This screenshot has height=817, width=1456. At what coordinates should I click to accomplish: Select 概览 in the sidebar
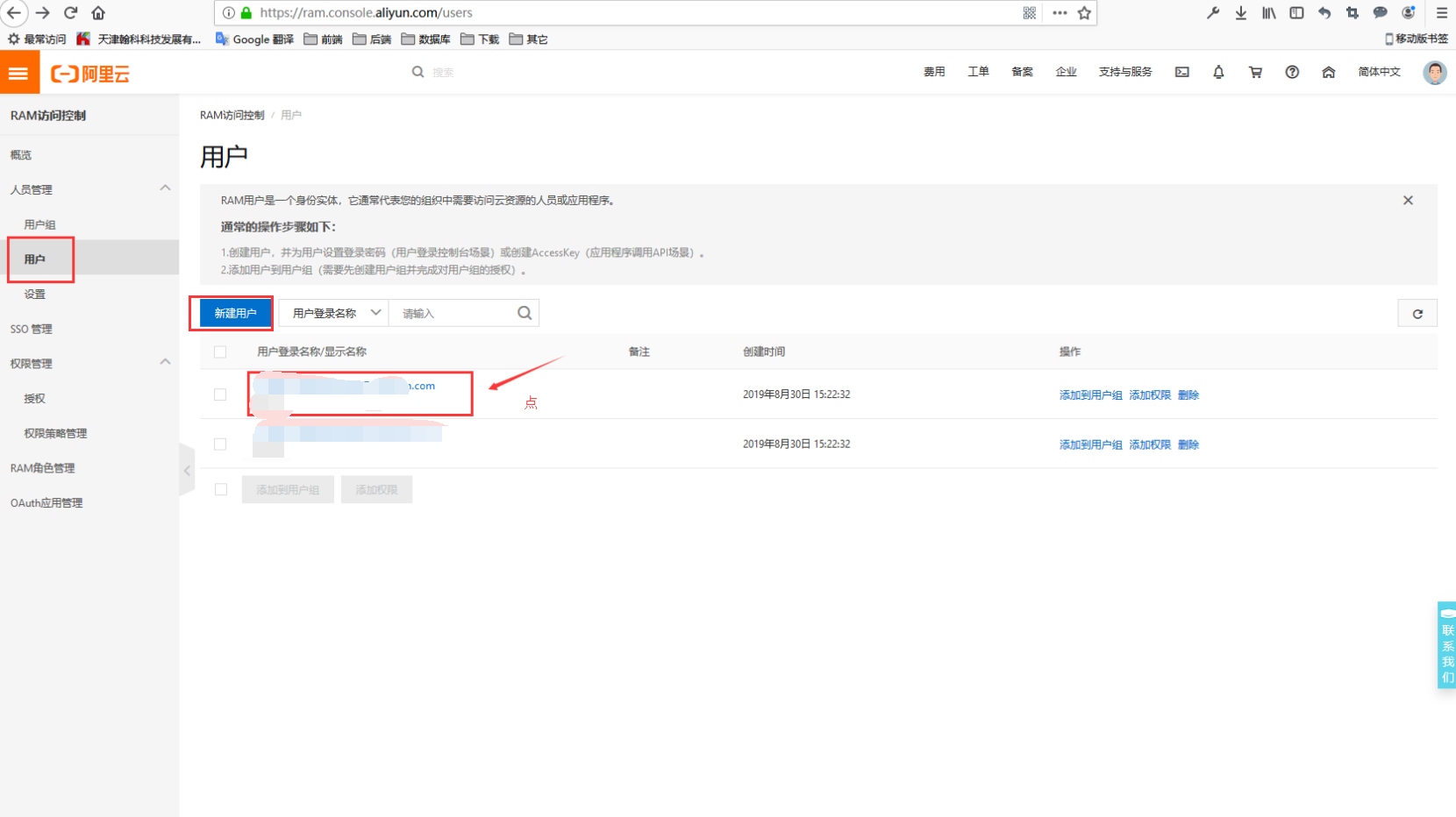tap(21, 155)
